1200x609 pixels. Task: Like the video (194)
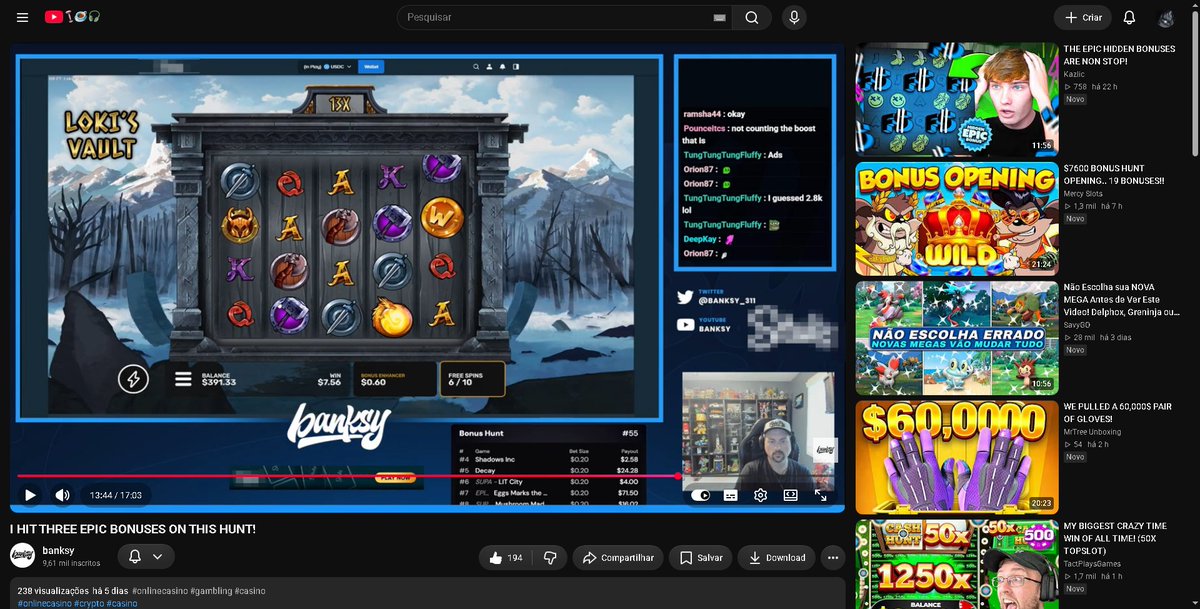tap(505, 557)
